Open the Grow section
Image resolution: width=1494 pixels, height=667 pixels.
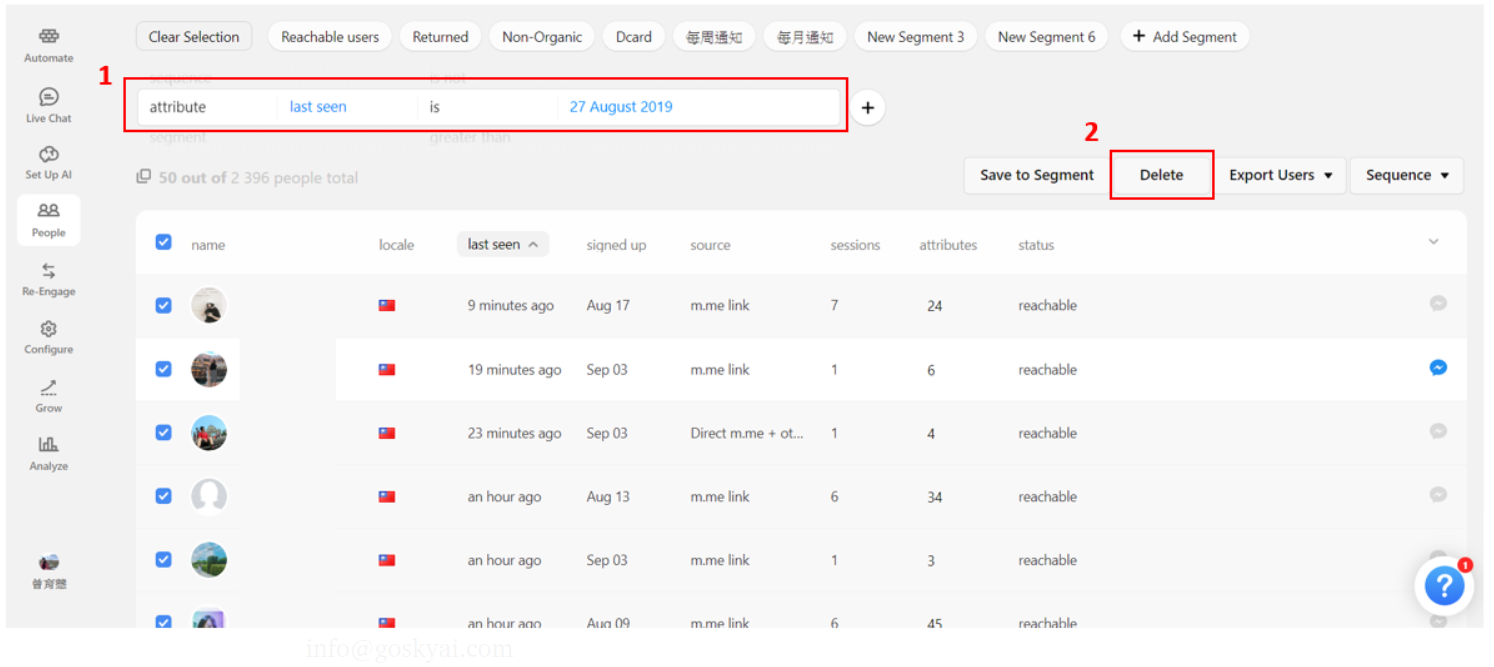coord(48,388)
